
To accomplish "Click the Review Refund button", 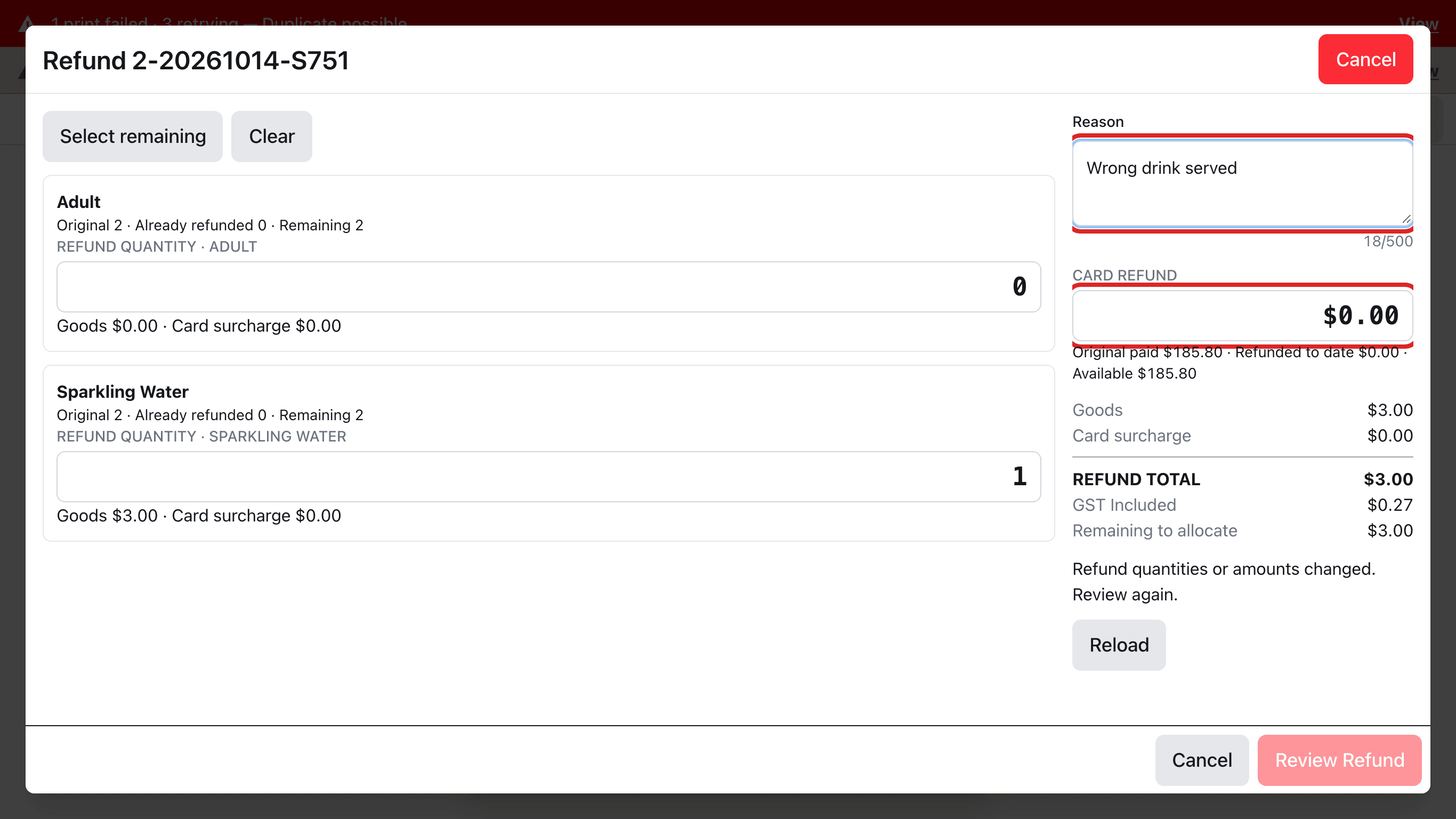I will [1340, 760].
